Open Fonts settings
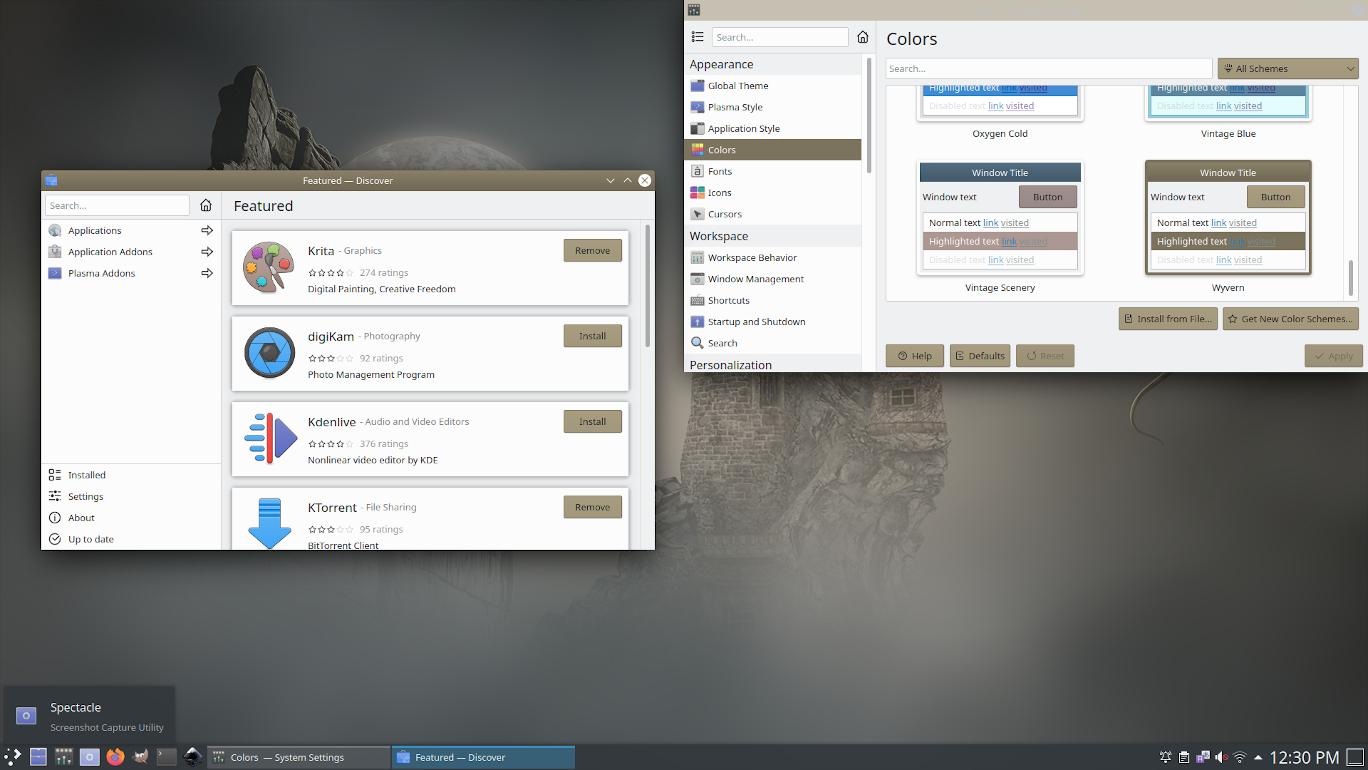Screen dimensions: 1368x770 pos(773,171)
